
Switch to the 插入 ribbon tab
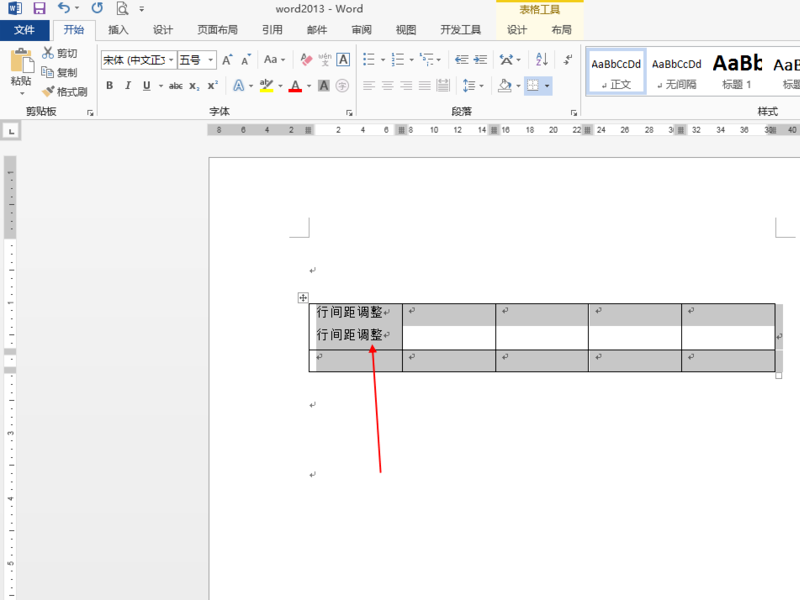tap(118, 30)
